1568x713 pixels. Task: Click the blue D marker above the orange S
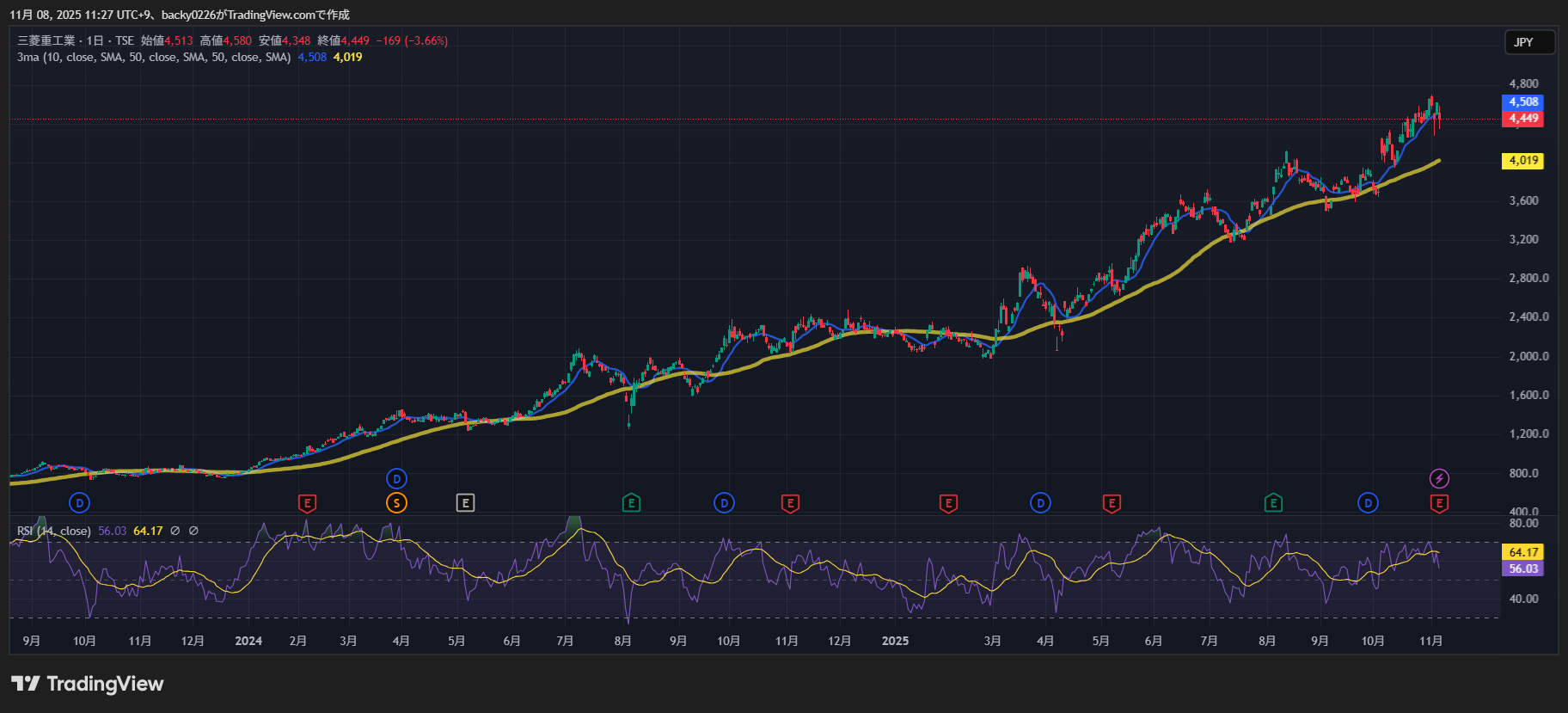pos(396,479)
